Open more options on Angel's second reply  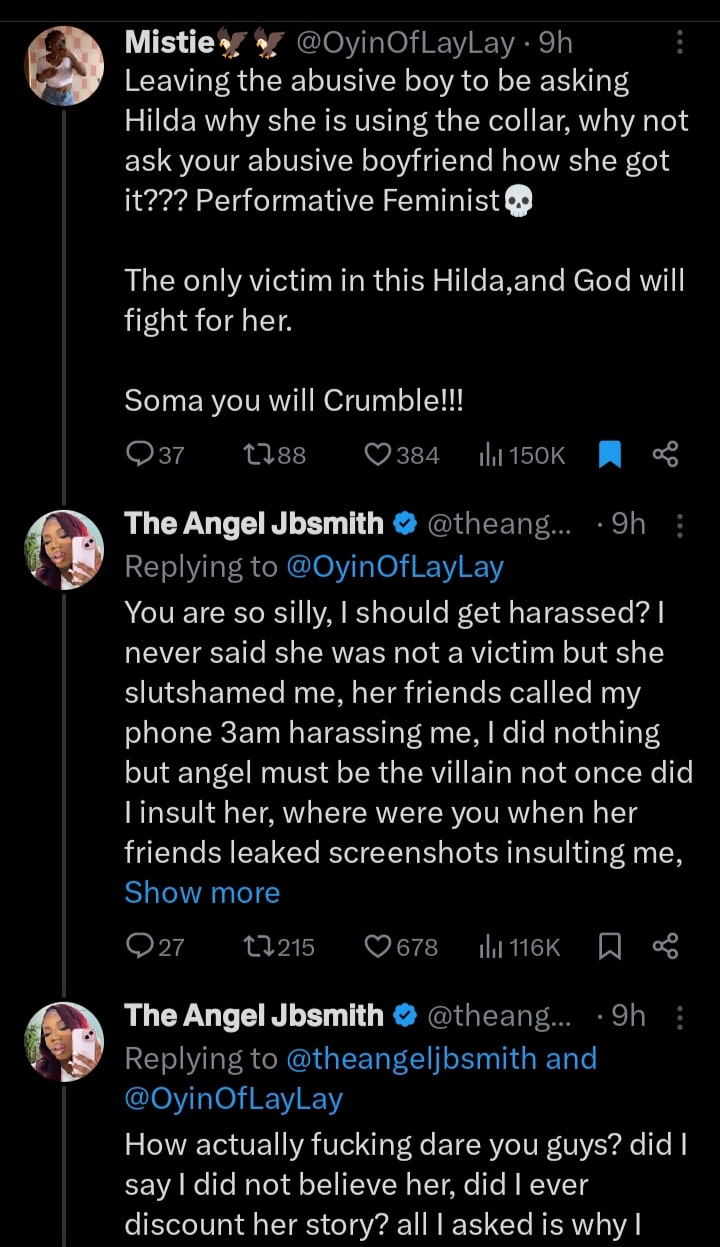coord(680,1016)
